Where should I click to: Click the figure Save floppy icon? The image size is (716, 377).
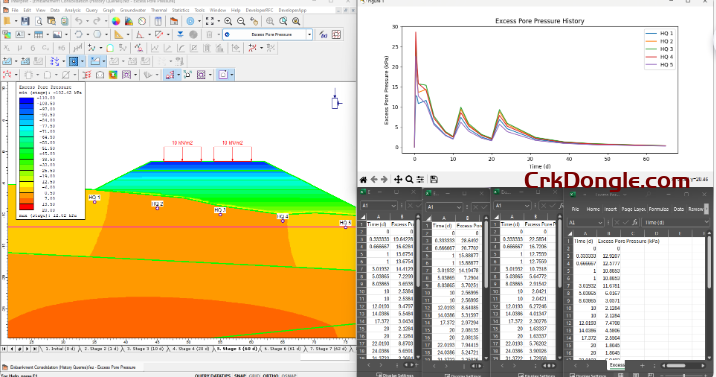[x=434, y=179]
